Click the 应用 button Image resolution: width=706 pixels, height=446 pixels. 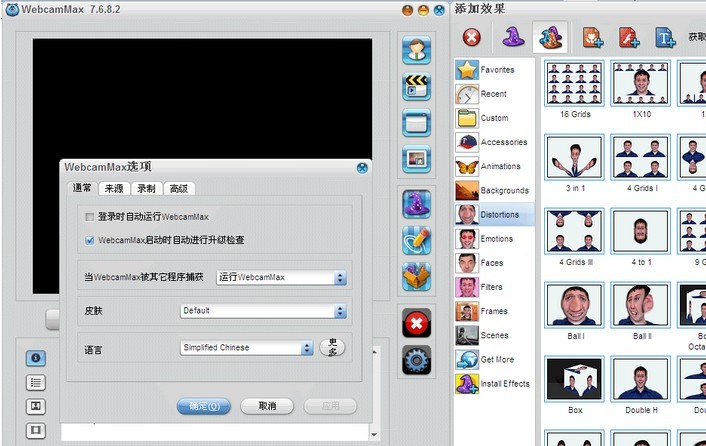(x=330, y=406)
